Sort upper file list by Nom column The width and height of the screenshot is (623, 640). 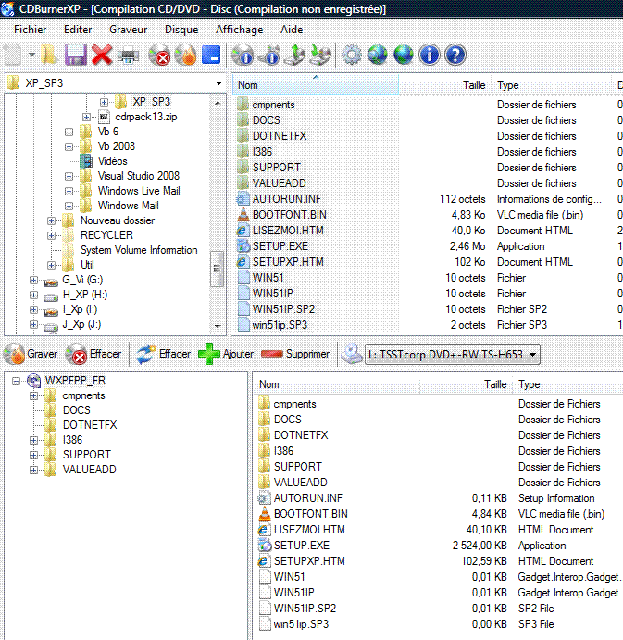click(x=316, y=85)
